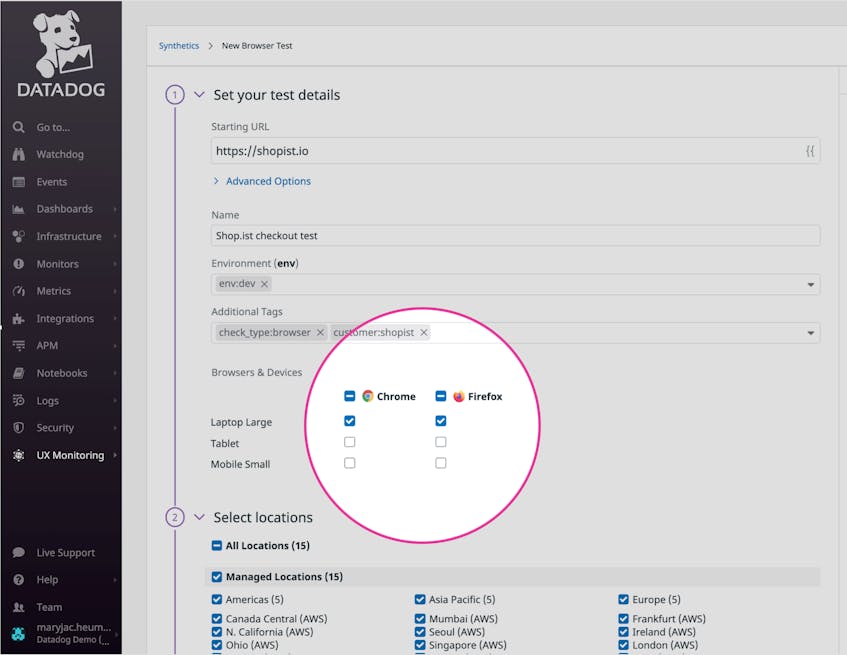The height and width of the screenshot is (655, 847).
Task: Click the user avatar icon
Action: coord(18,633)
